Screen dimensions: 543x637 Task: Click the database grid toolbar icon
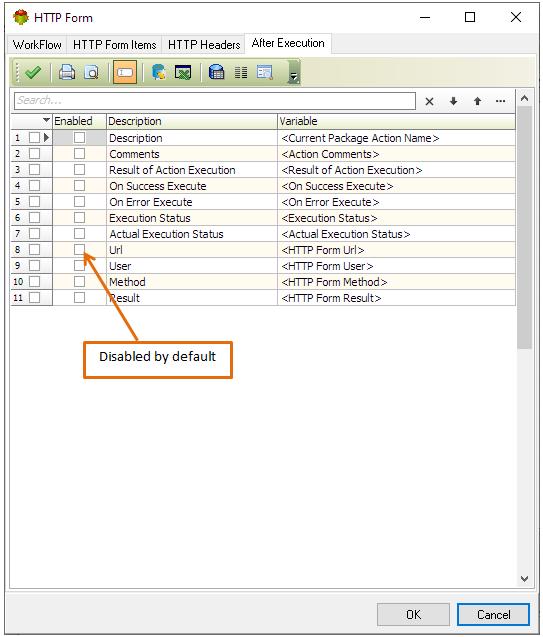[x=216, y=72]
